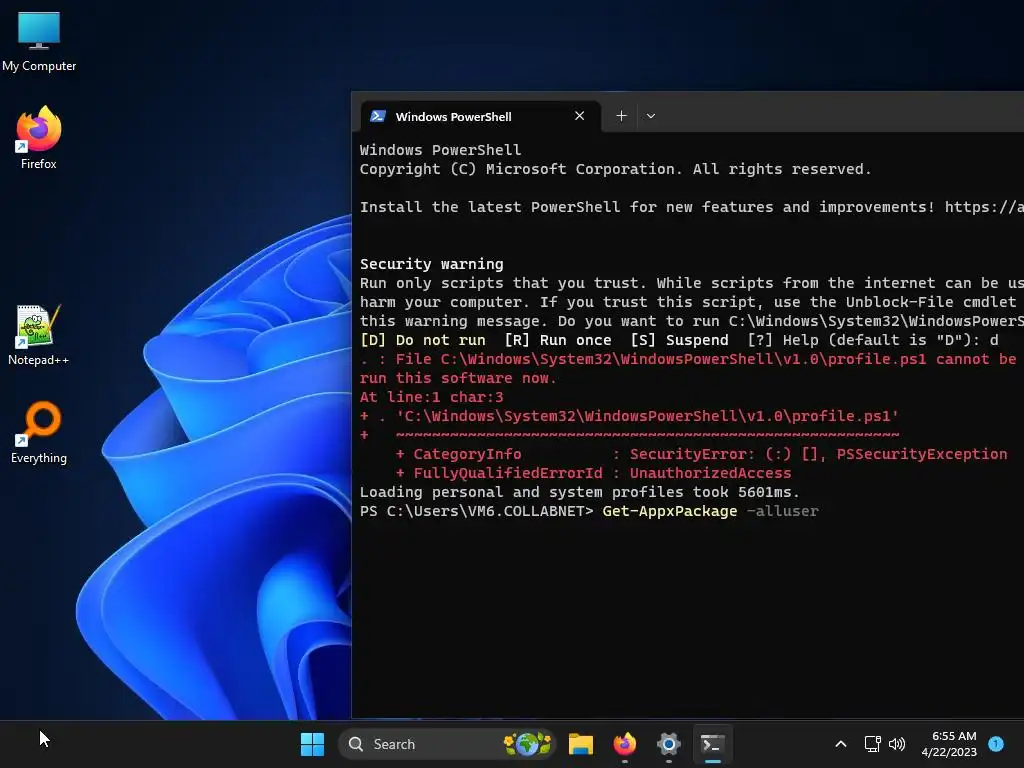Screen dimensions: 1024x768
Task: Close the Windows PowerShell tab
Action: [579, 116]
